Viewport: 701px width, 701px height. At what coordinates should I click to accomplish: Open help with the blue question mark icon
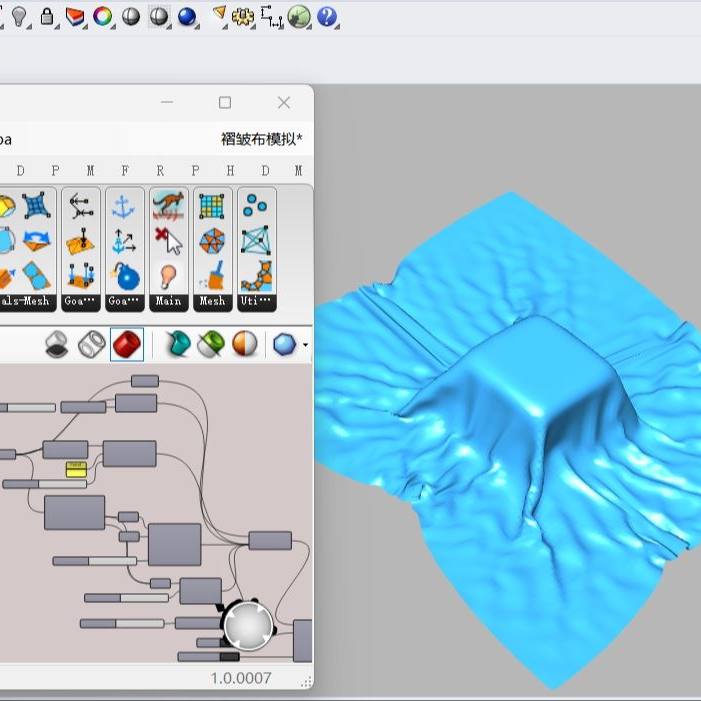[x=327, y=17]
